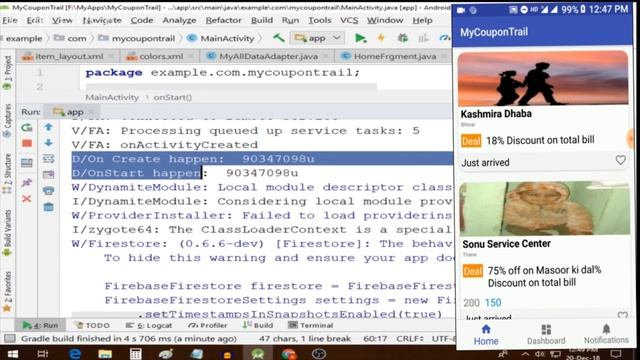
Task: Open the 4: Run tool window button
Action: 40,325
